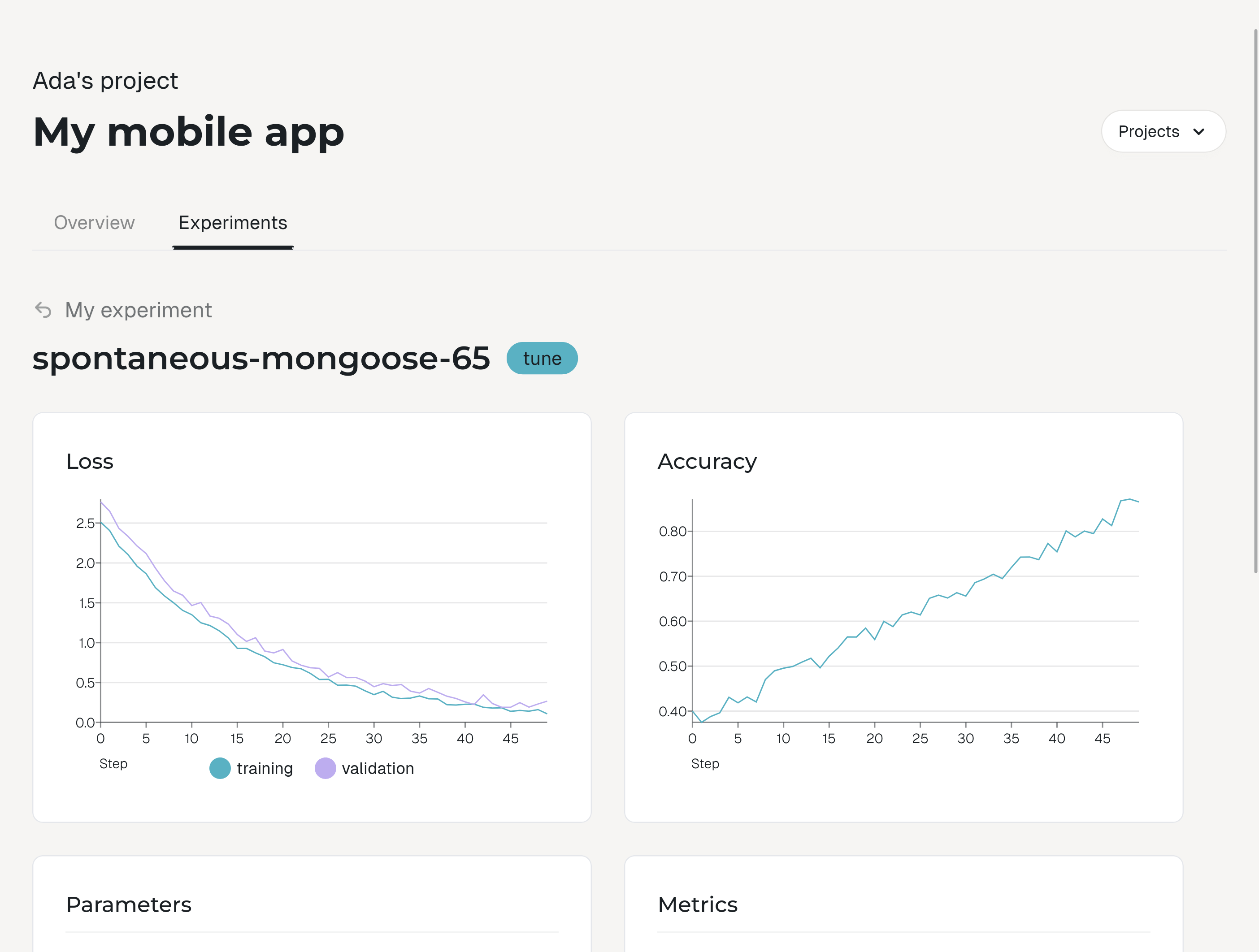This screenshot has width=1259, height=952.
Task: Click the My mobile app heading
Action: (x=188, y=132)
